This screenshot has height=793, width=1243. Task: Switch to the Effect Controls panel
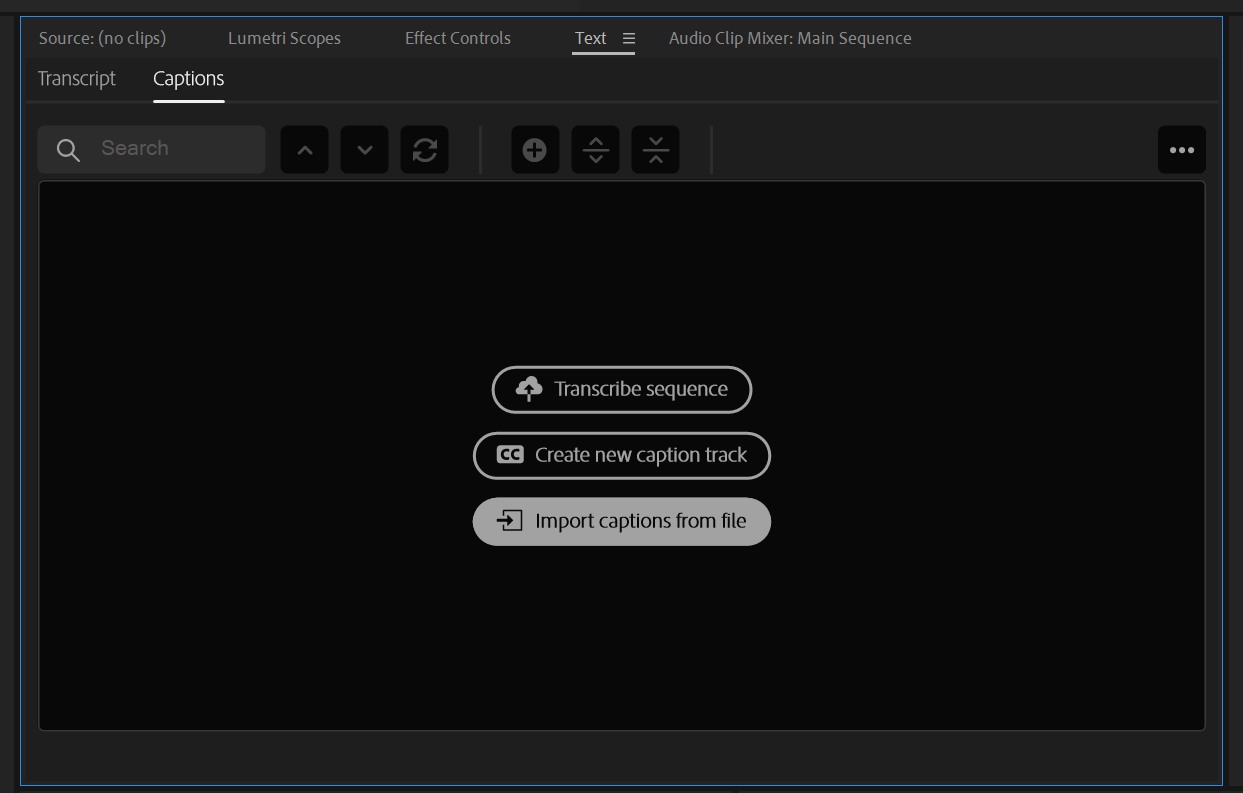tap(457, 38)
